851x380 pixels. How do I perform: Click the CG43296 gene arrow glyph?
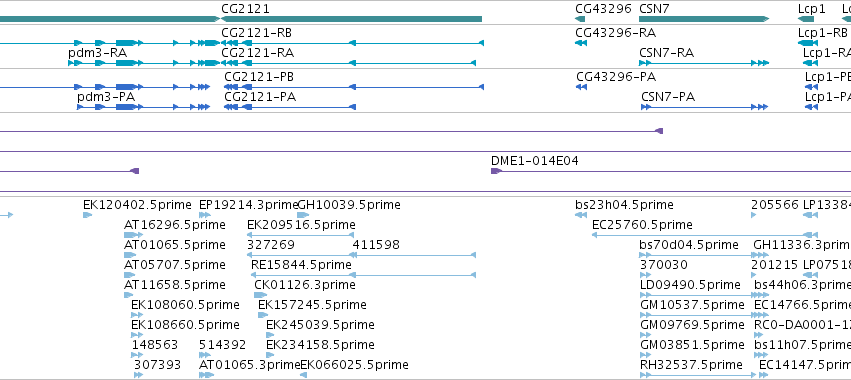tap(580, 19)
